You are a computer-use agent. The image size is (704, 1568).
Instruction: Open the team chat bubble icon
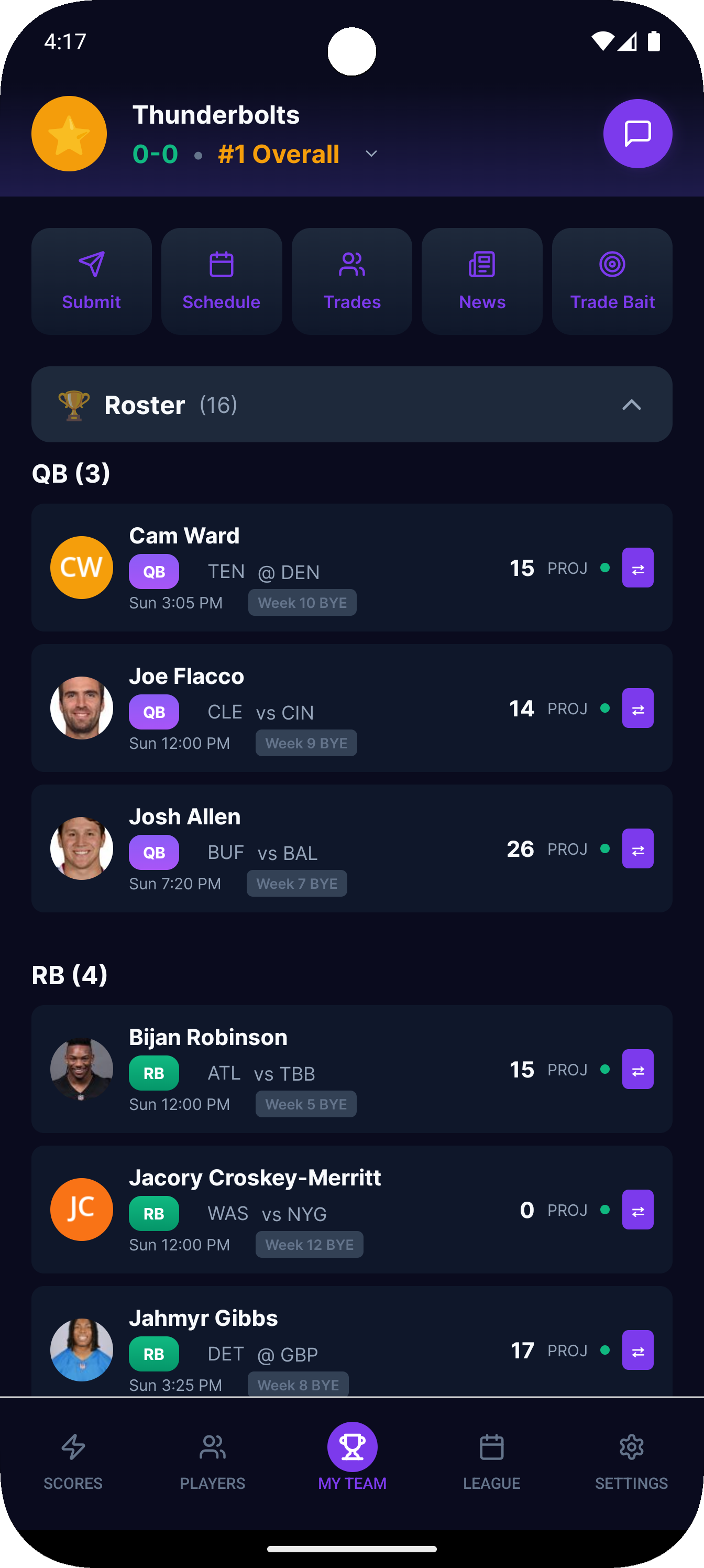tap(637, 133)
